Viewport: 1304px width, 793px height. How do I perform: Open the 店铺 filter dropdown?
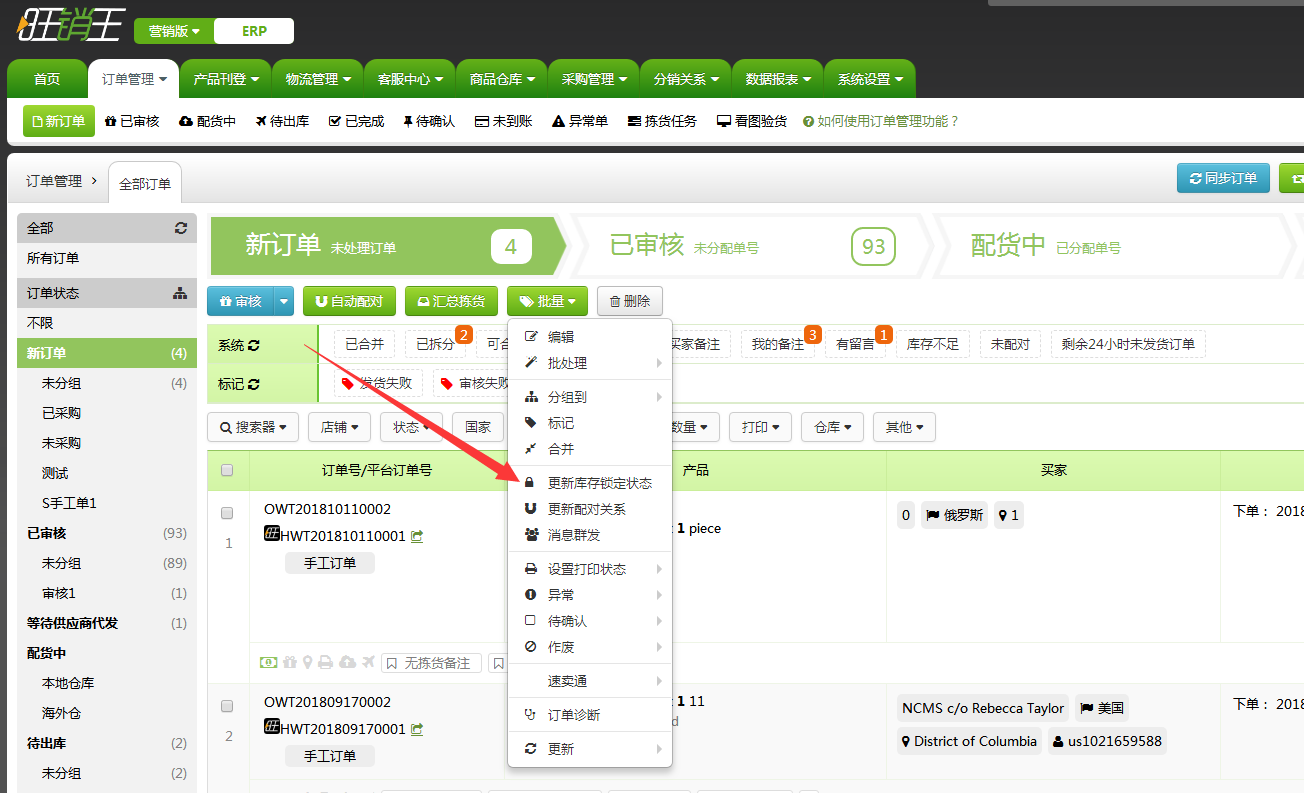(x=340, y=427)
